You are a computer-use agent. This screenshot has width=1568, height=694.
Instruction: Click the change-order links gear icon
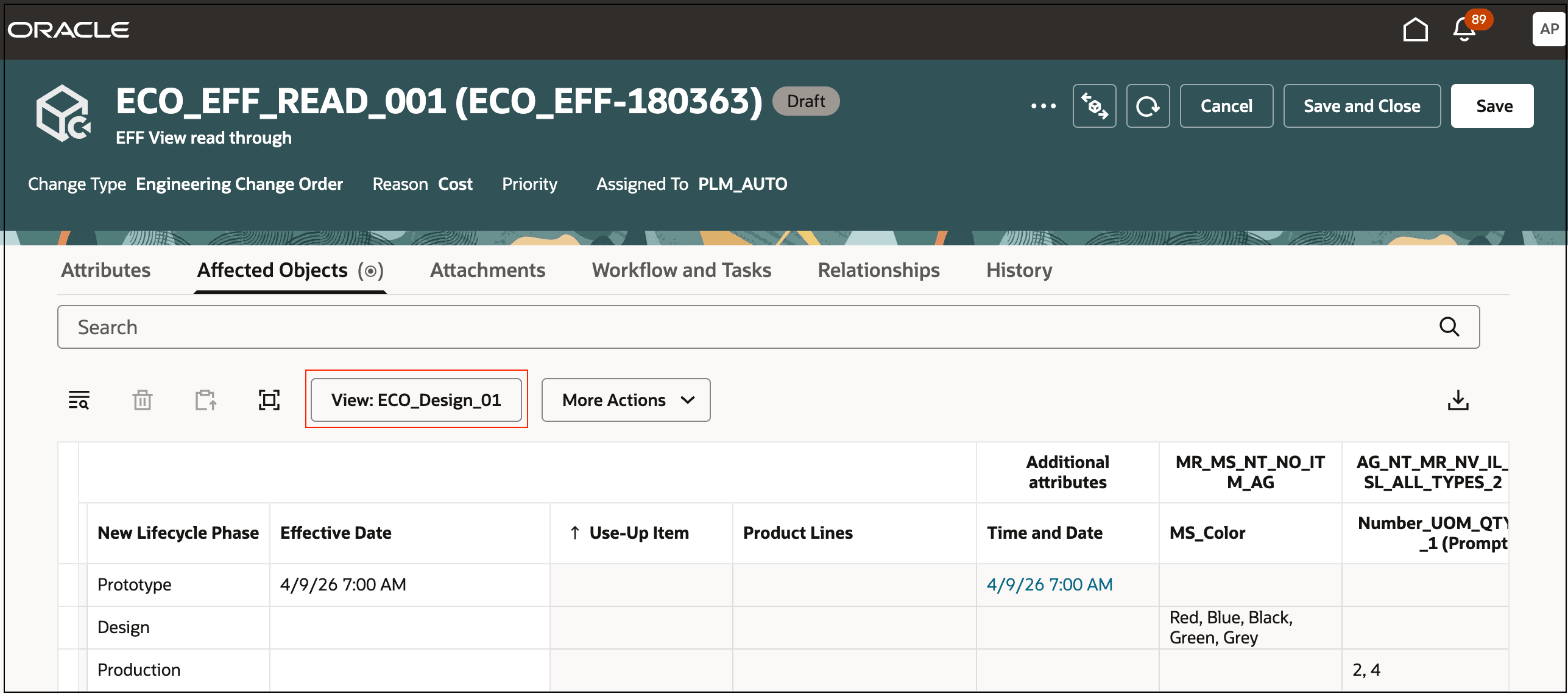pos(1094,106)
